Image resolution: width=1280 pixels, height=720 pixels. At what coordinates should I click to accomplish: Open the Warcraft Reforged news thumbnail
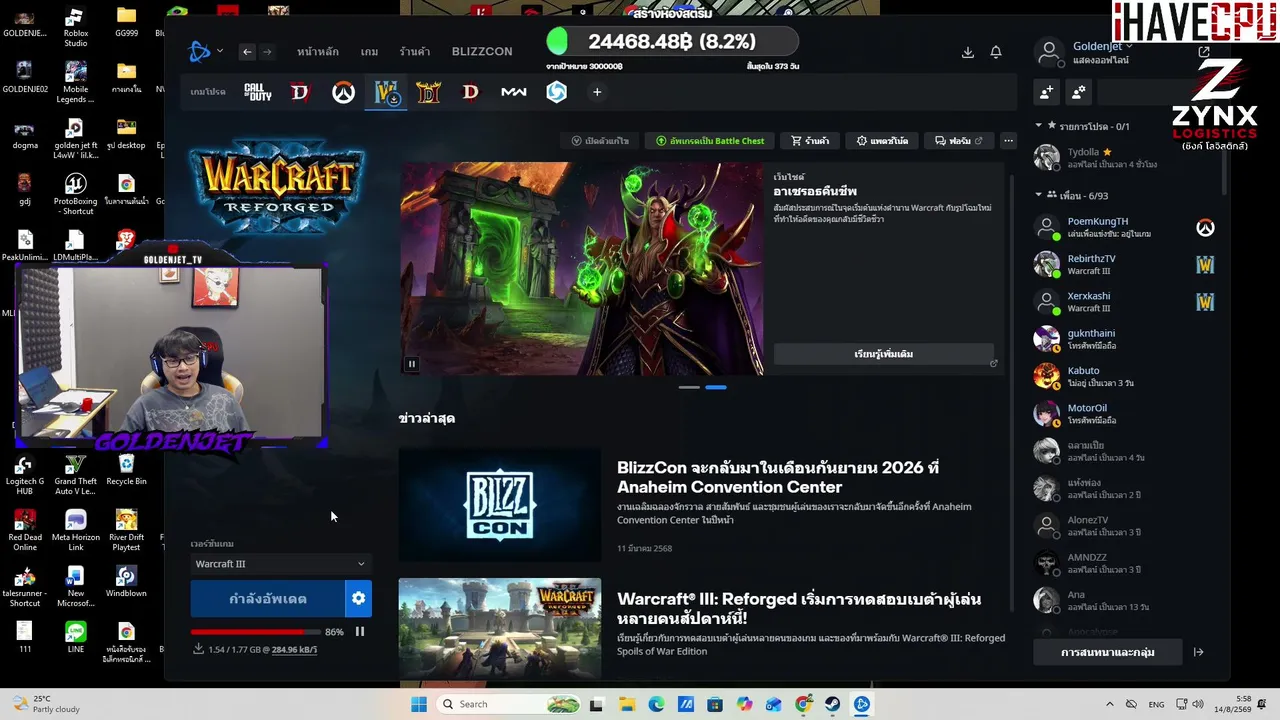500,629
